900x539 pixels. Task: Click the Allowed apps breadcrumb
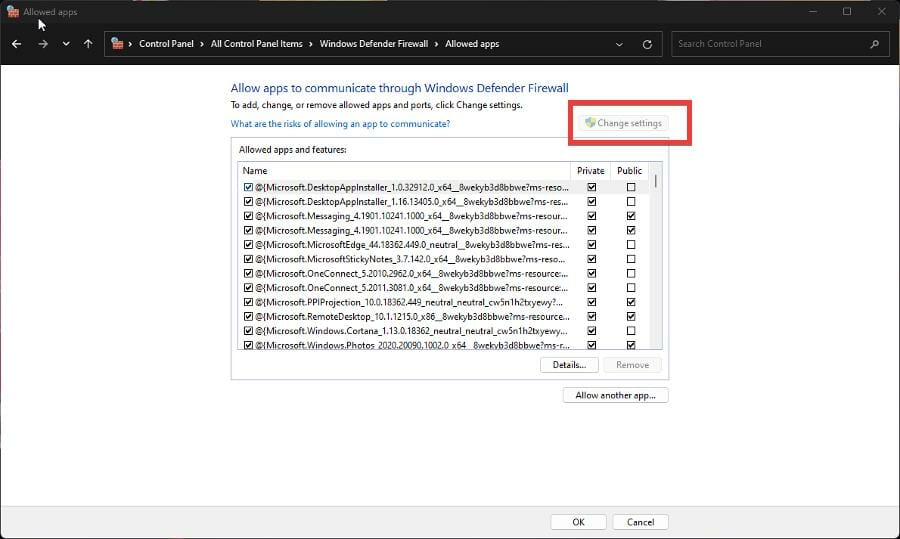472,44
